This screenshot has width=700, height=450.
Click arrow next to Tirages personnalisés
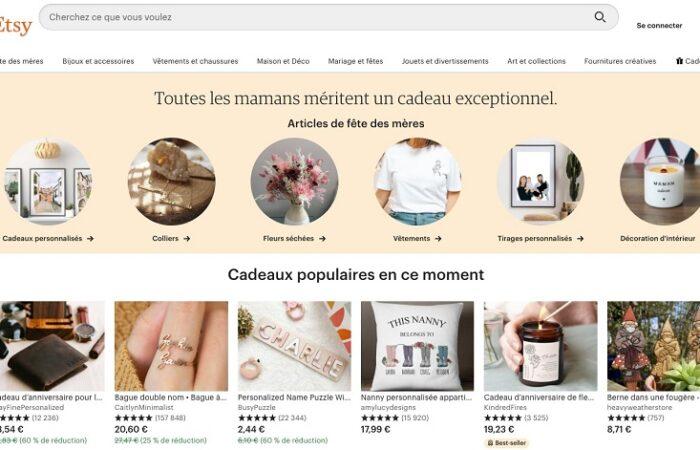coord(580,239)
